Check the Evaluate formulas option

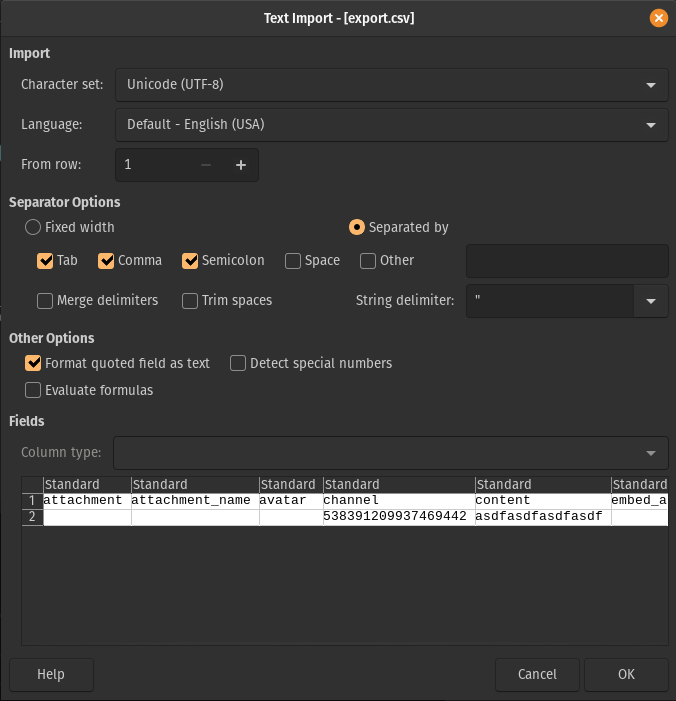click(33, 391)
